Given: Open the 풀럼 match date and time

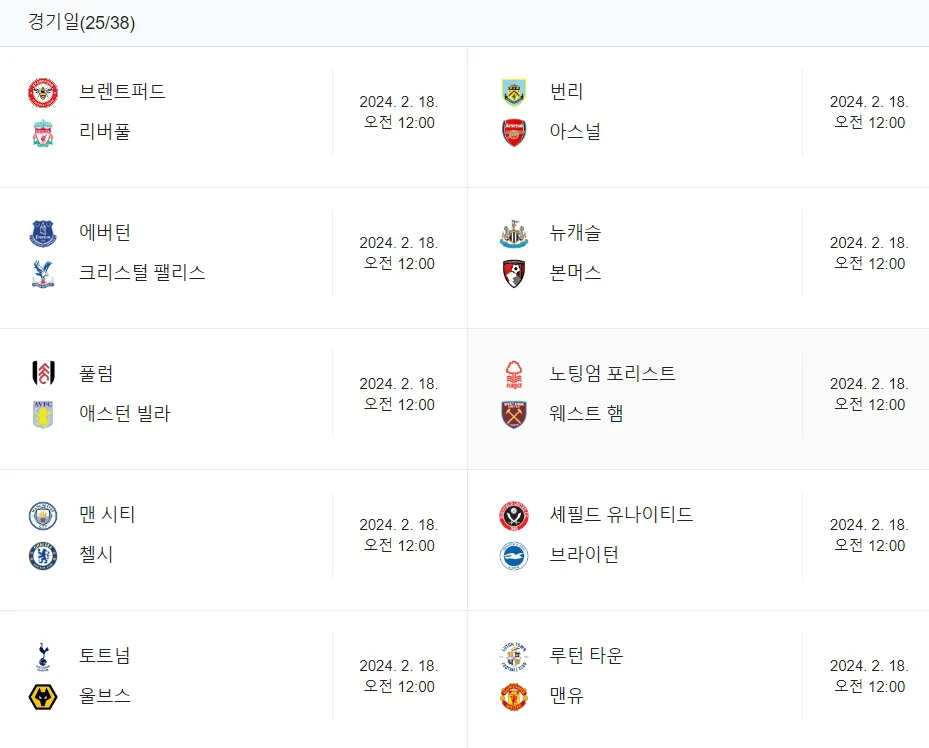Looking at the screenshot, I should [x=399, y=394].
